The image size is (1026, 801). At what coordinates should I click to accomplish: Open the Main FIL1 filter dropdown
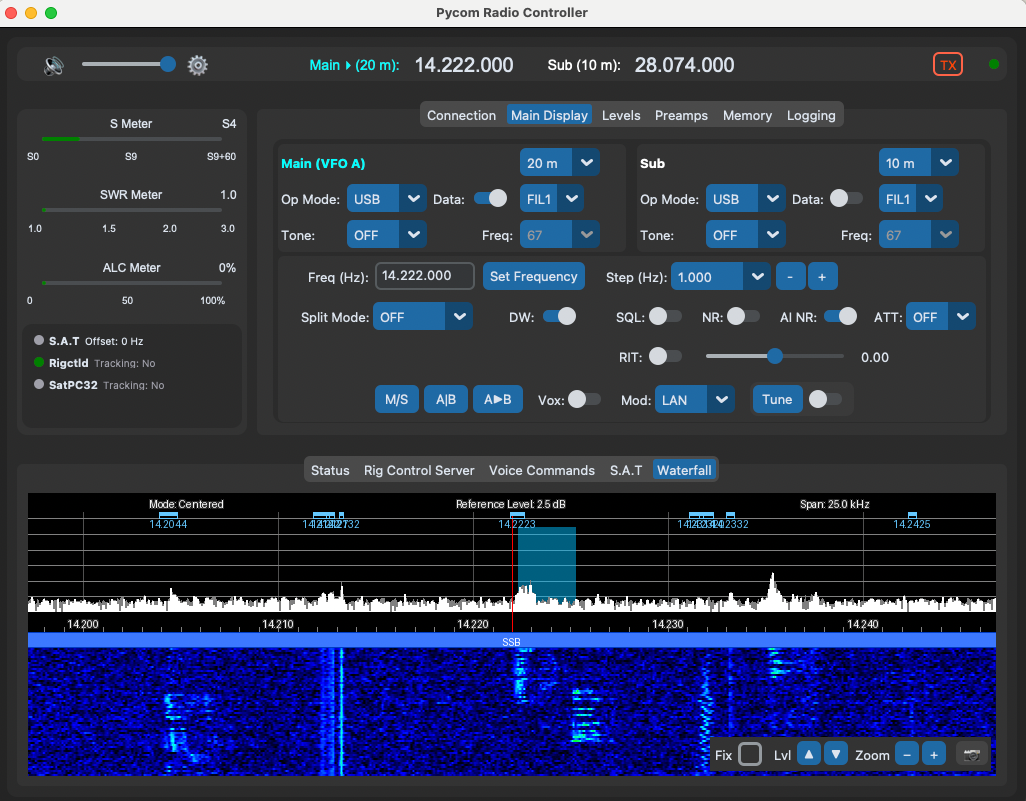[x=552, y=199]
